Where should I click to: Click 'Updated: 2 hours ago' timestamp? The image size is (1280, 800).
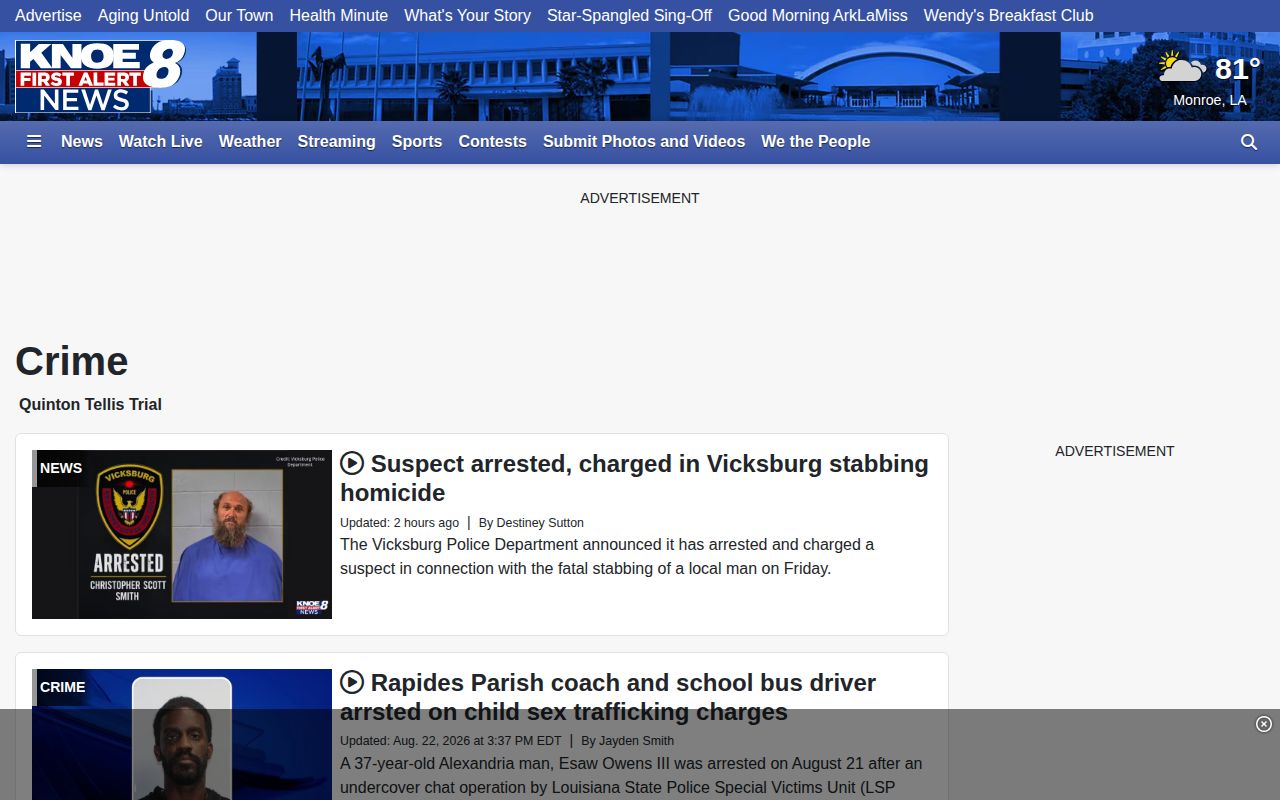(x=400, y=522)
